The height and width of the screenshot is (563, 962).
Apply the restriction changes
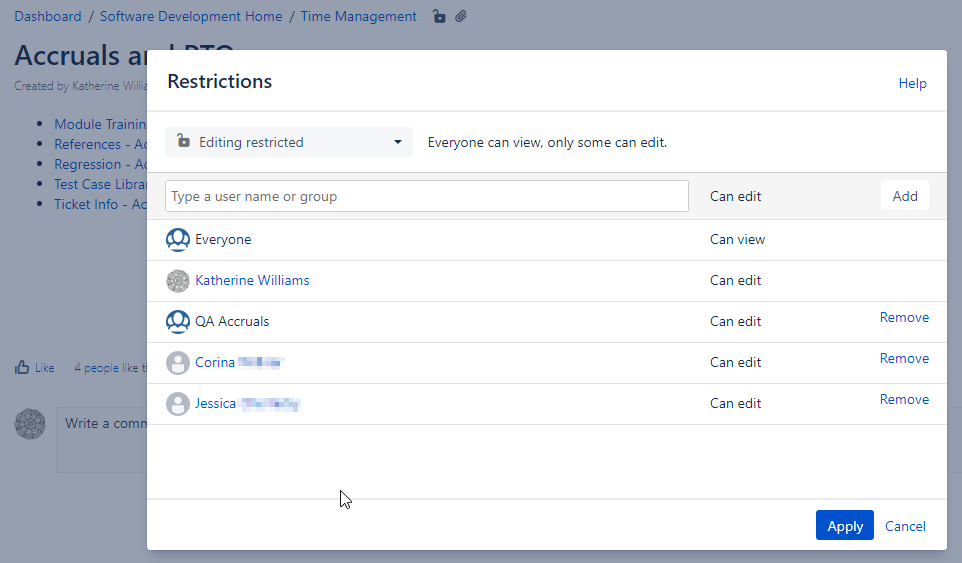(845, 526)
